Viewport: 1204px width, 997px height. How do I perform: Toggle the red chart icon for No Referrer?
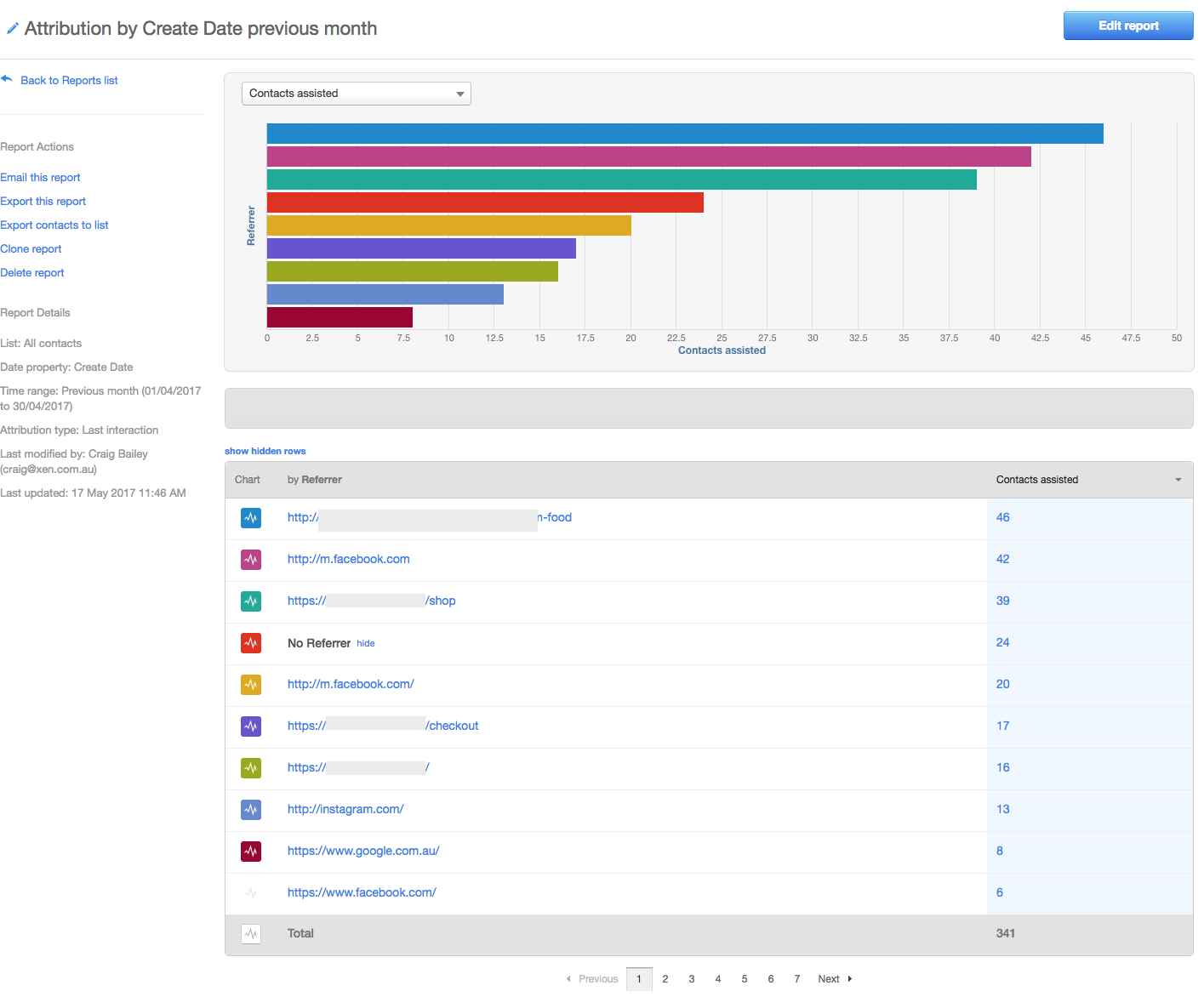point(251,643)
